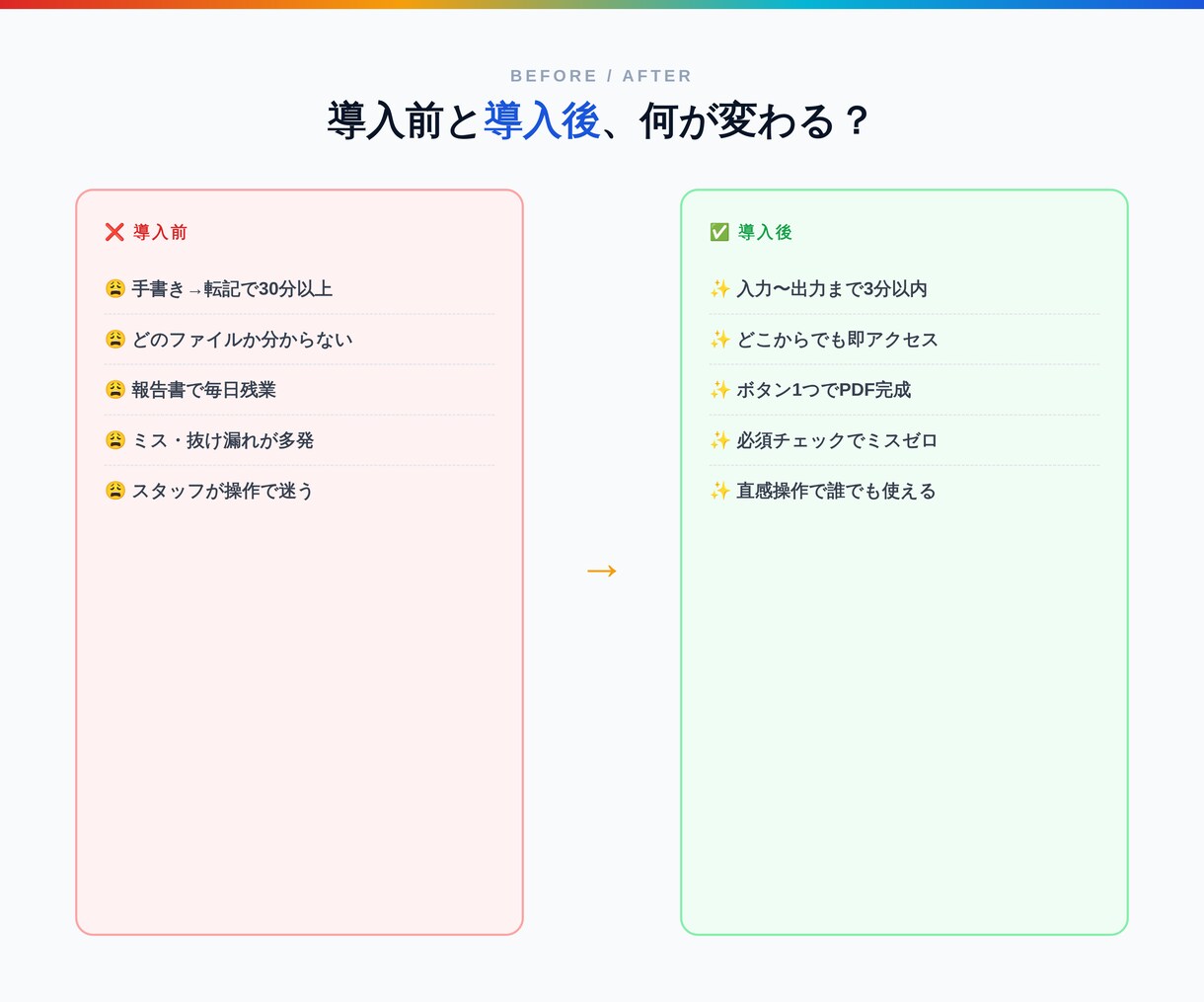Click the BEFORE / AFTER label
The height and width of the screenshot is (1002, 1204).
pos(601,76)
